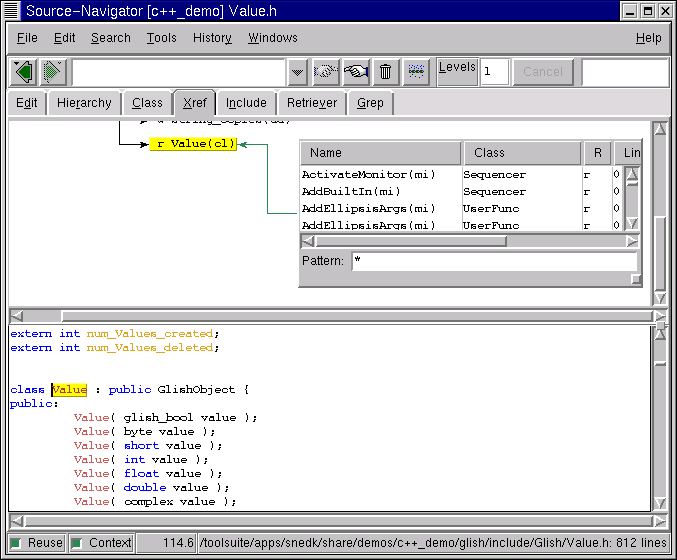Switch to the Hierarchy tab
The height and width of the screenshot is (560, 677).
click(84, 103)
